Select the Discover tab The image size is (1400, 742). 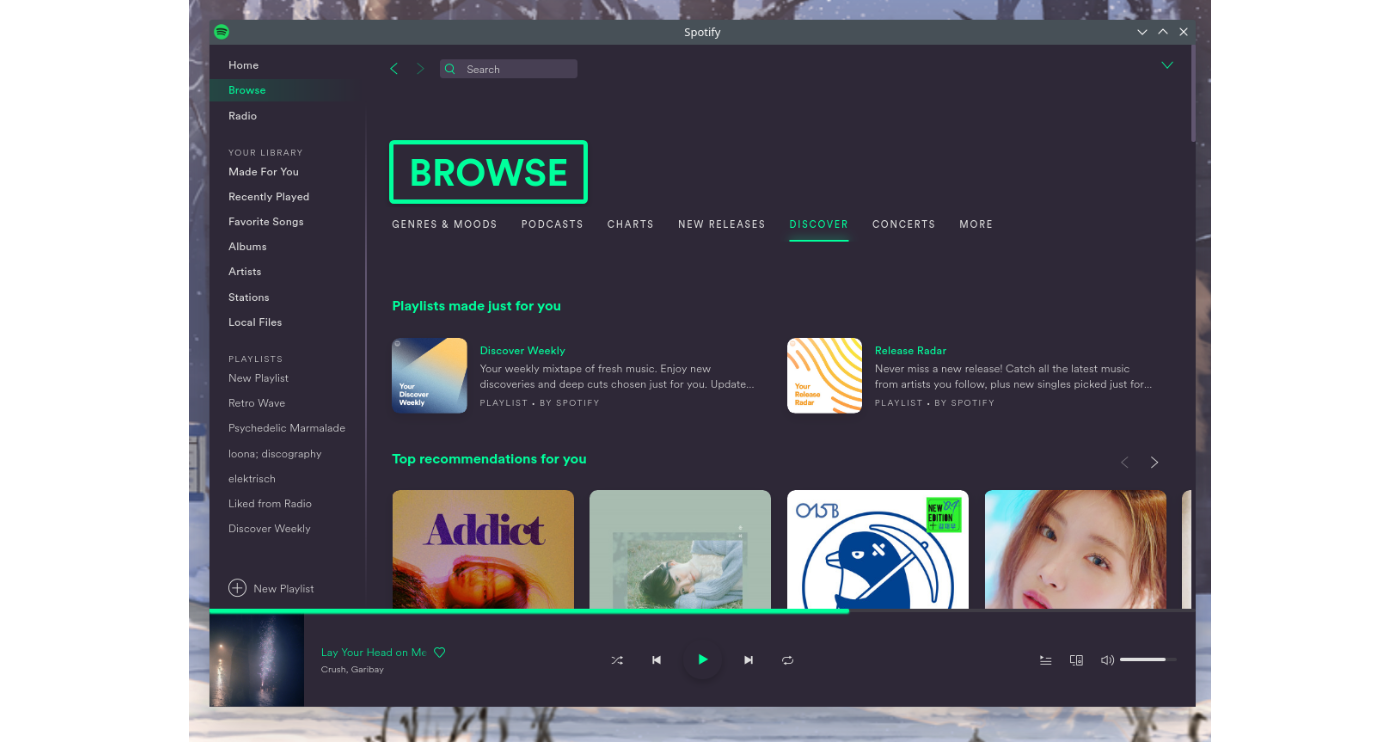[x=818, y=225]
